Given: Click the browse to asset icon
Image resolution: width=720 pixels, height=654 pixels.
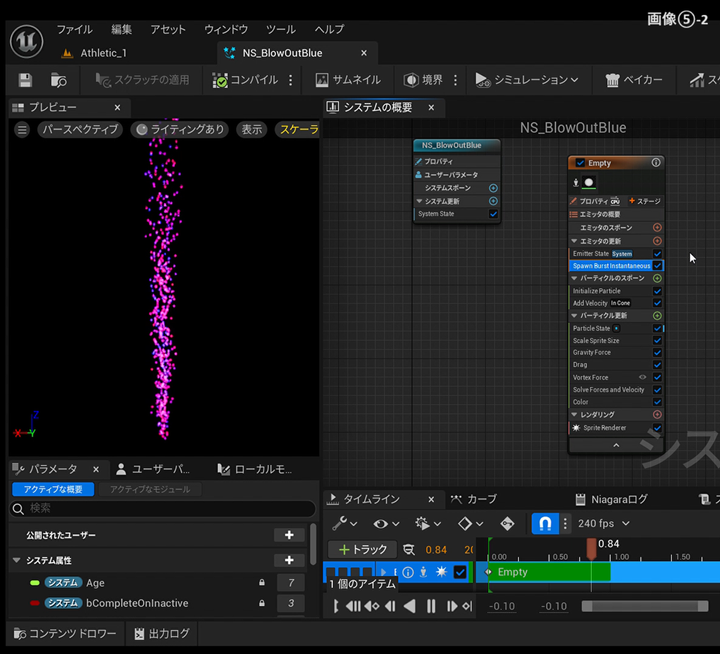Looking at the screenshot, I should pyautogui.click(x=59, y=80).
